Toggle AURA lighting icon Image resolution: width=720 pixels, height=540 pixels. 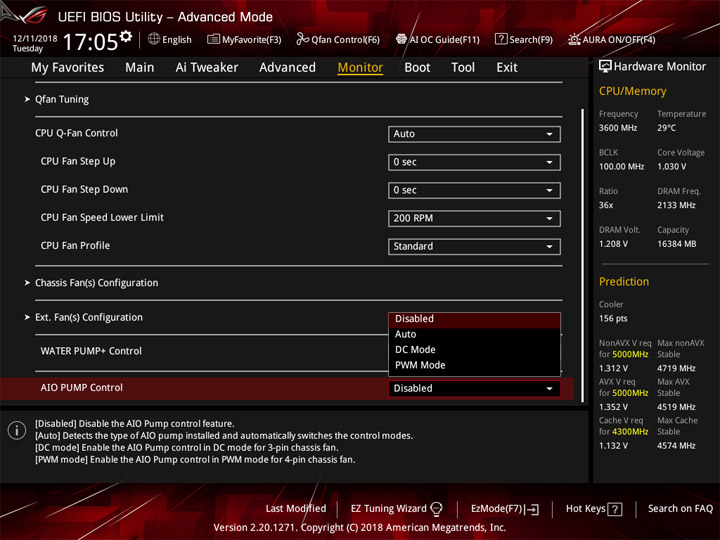[574, 39]
